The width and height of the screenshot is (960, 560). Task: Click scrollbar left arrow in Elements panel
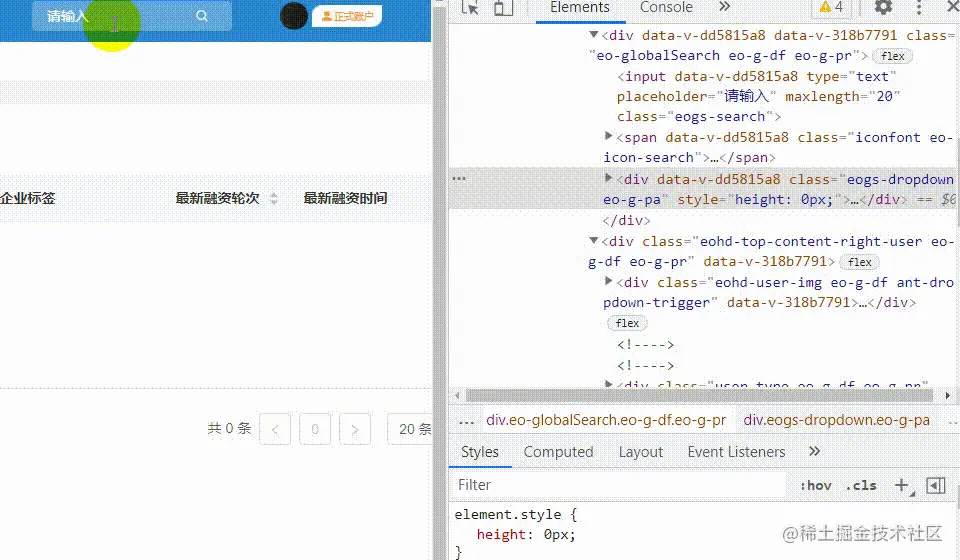457,395
